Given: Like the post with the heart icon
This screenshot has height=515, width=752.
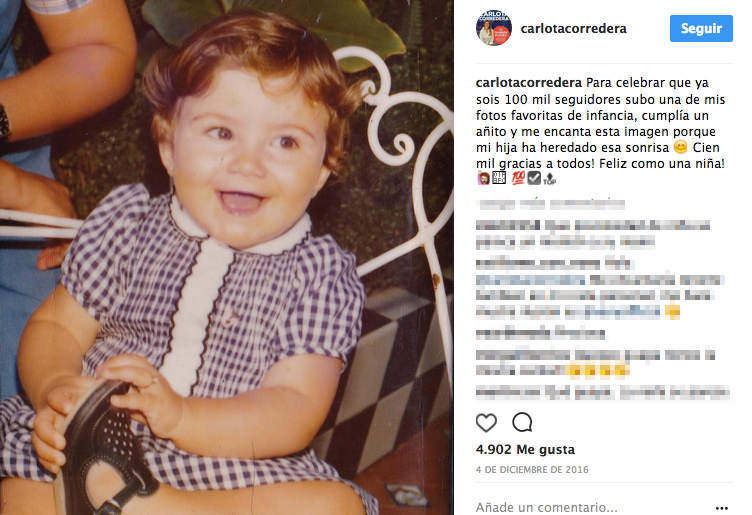Looking at the screenshot, I should (x=486, y=422).
